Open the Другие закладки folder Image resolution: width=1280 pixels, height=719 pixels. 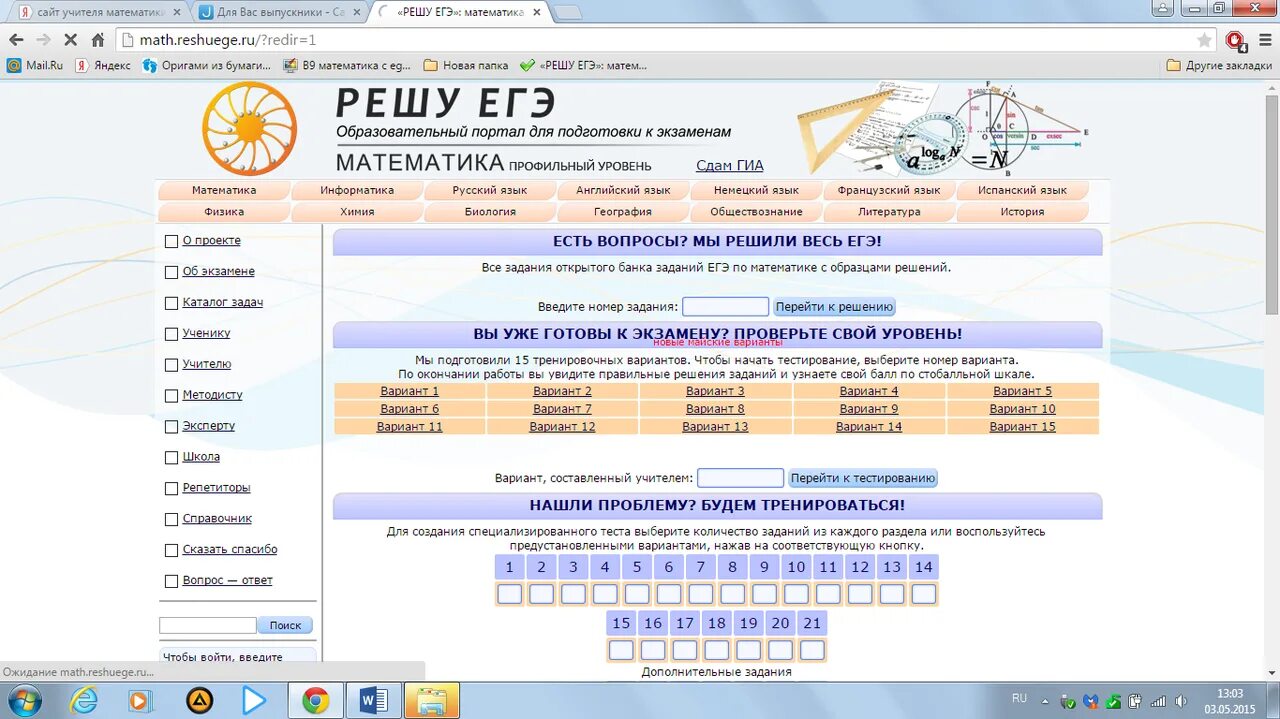1219,65
